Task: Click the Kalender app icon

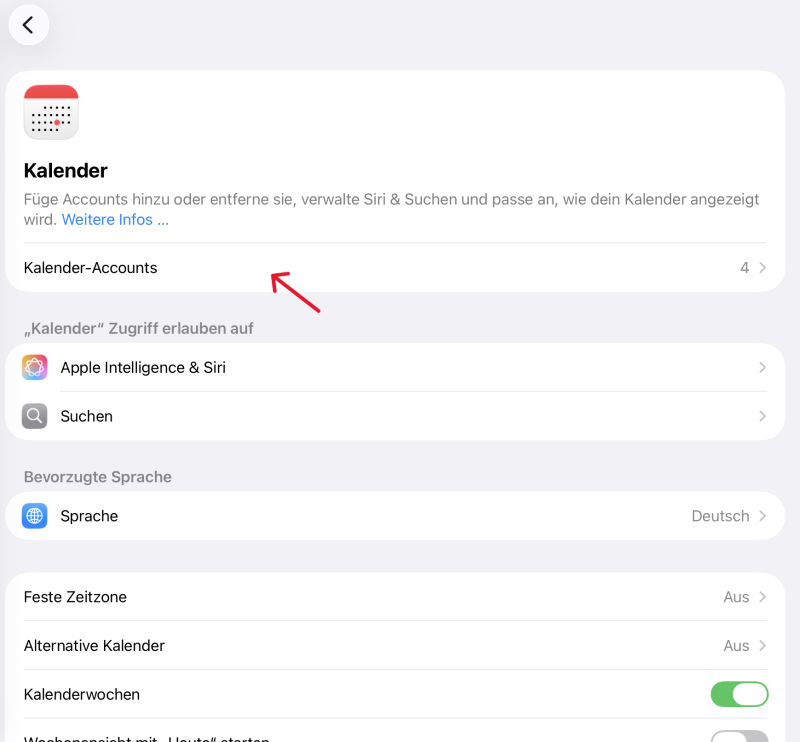Action: 51,112
